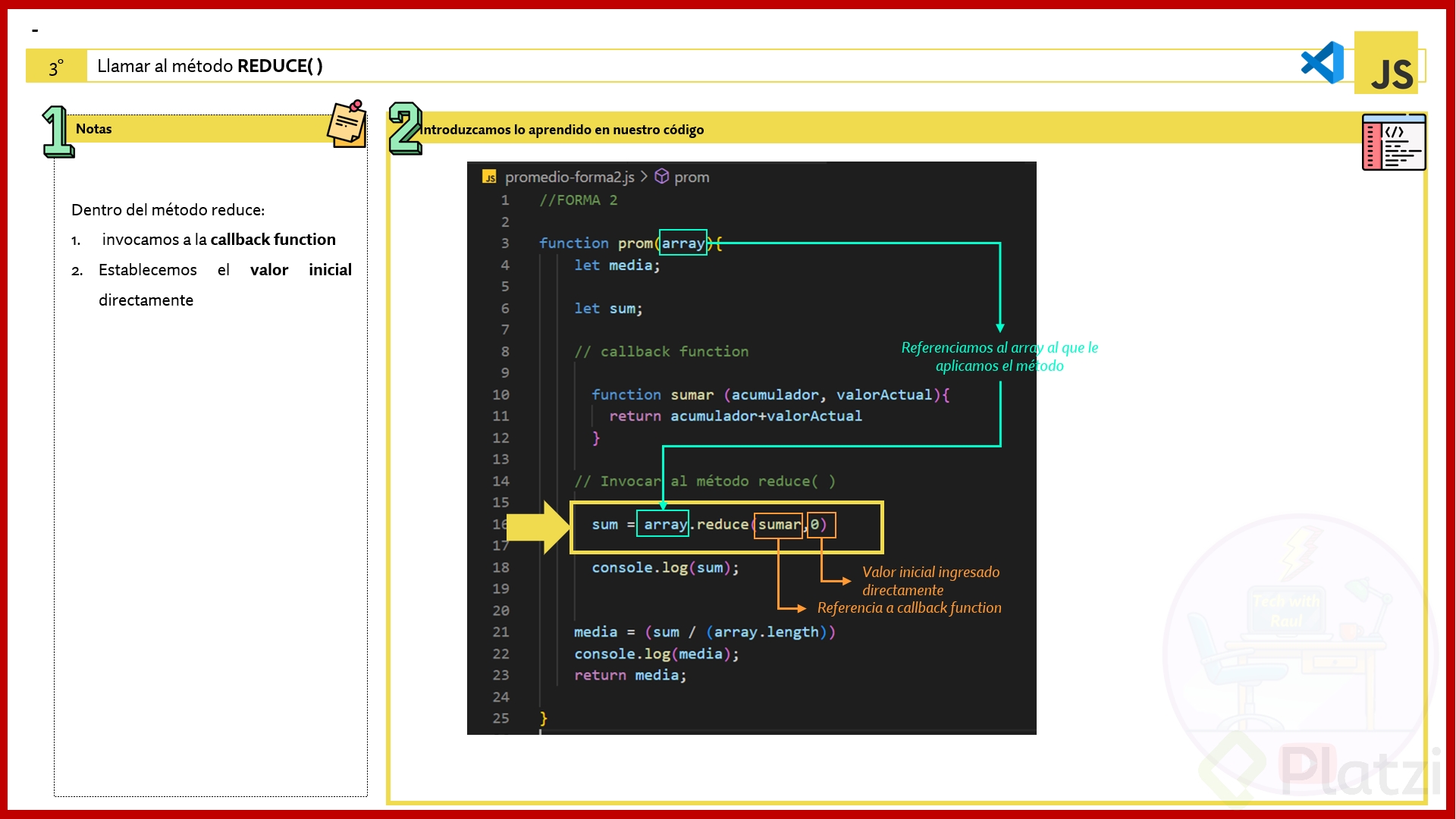The image size is (1456, 819).
Task: Click 'return media;' on line 23
Action: (x=630, y=676)
